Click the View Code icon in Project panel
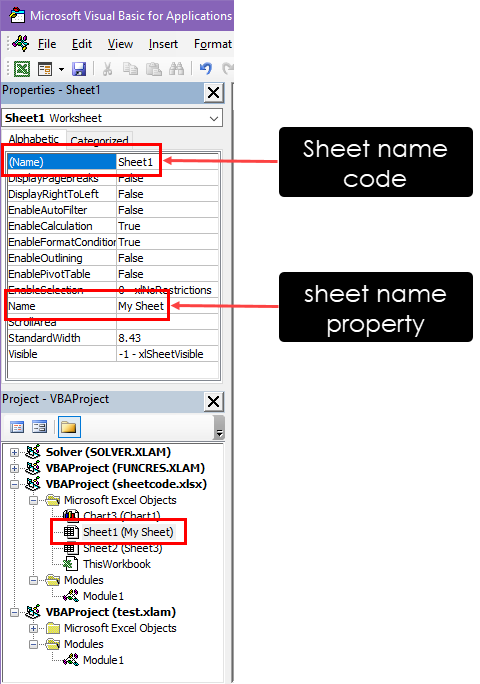The image size is (480, 684). point(17,427)
